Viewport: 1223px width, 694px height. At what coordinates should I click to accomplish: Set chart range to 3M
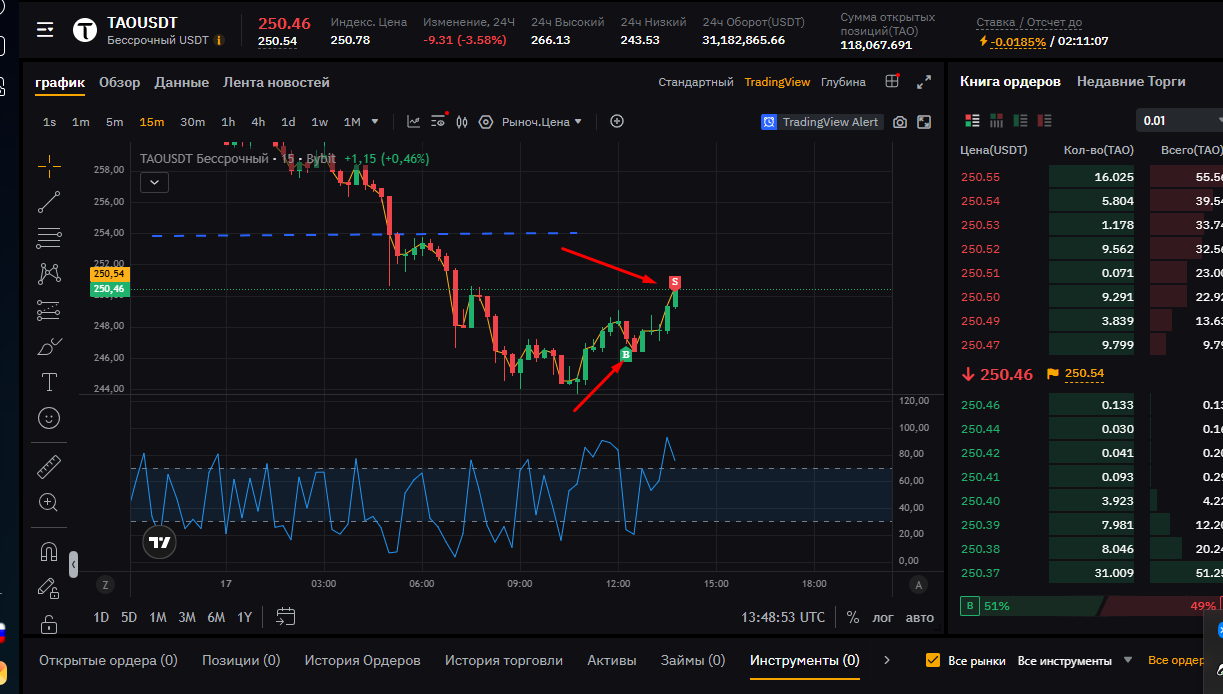[187, 617]
